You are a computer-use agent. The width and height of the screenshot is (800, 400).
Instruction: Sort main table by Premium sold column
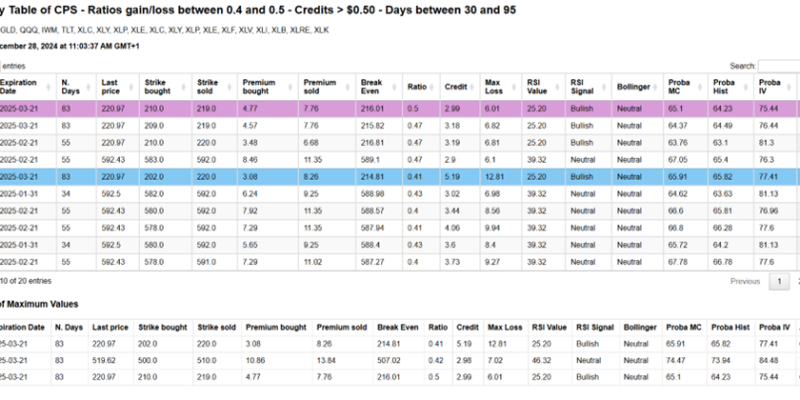point(321,86)
